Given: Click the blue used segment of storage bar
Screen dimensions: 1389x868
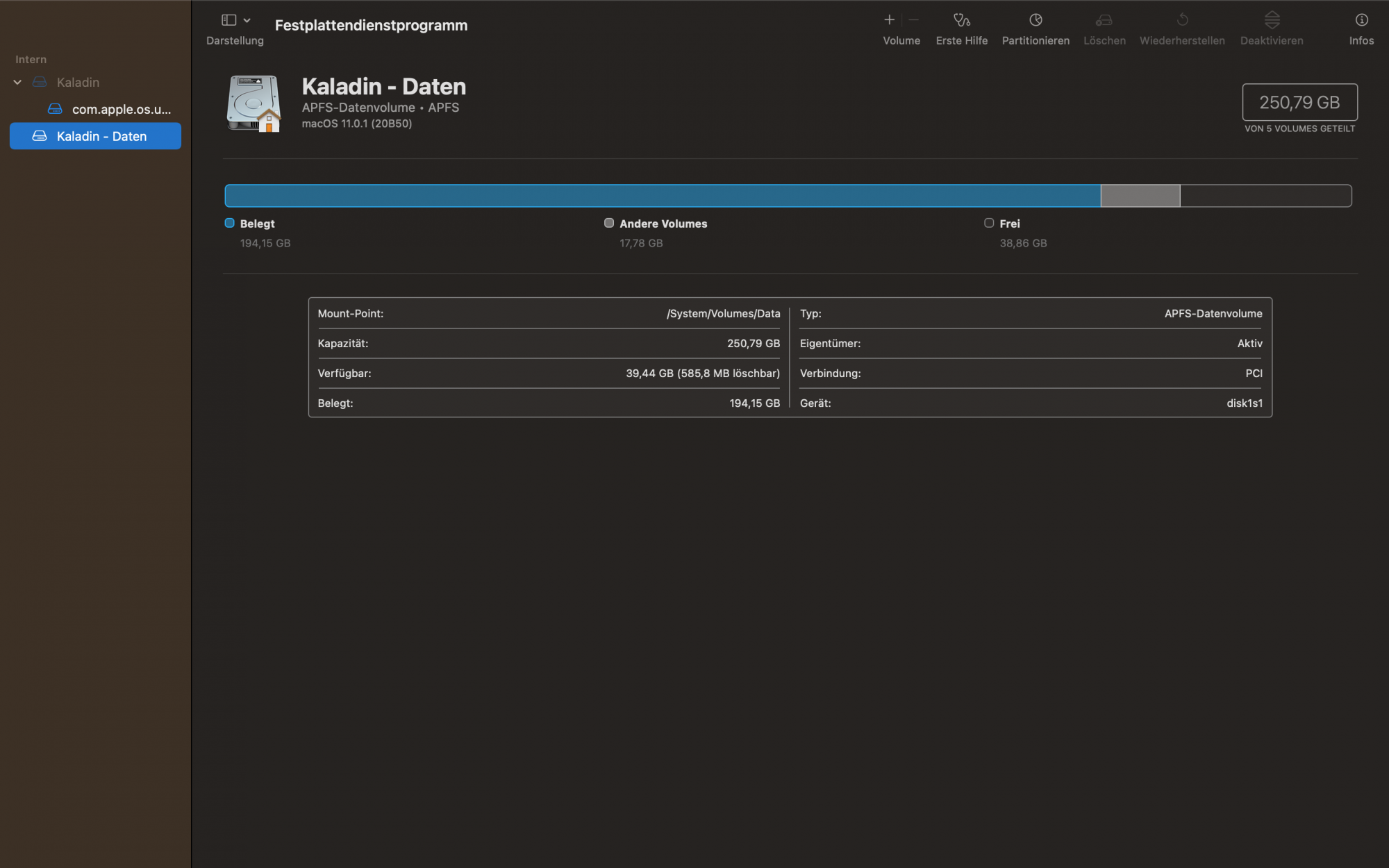Looking at the screenshot, I should click(x=662, y=196).
